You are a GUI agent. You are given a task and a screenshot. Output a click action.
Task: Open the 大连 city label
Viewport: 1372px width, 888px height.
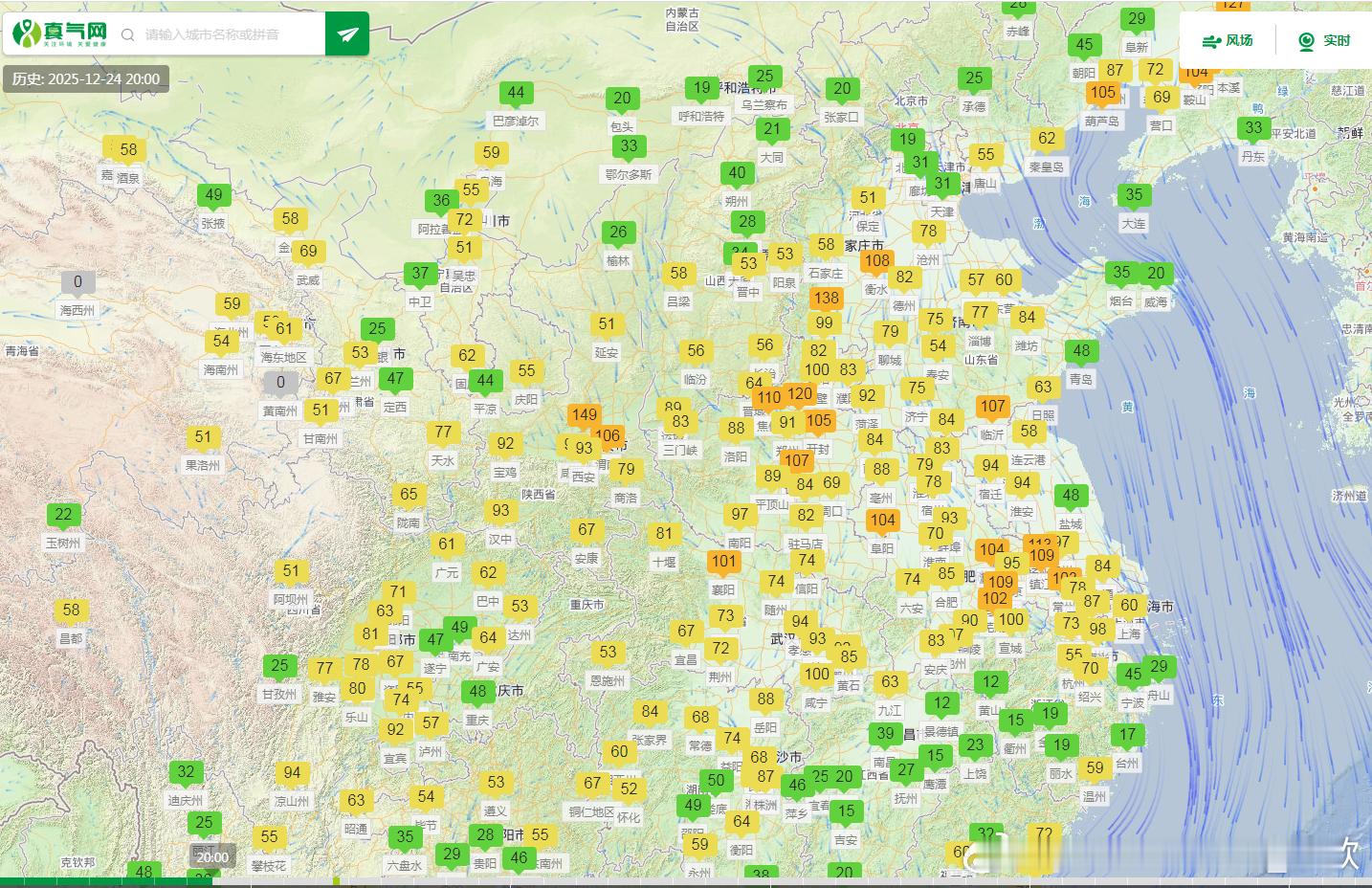tap(1134, 223)
